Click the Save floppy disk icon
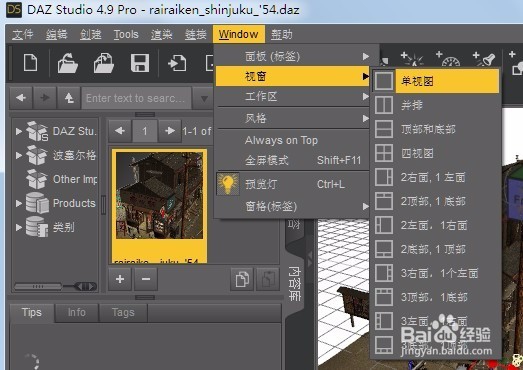The width and height of the screenshot is (523, 370). (x=140, y=63)
